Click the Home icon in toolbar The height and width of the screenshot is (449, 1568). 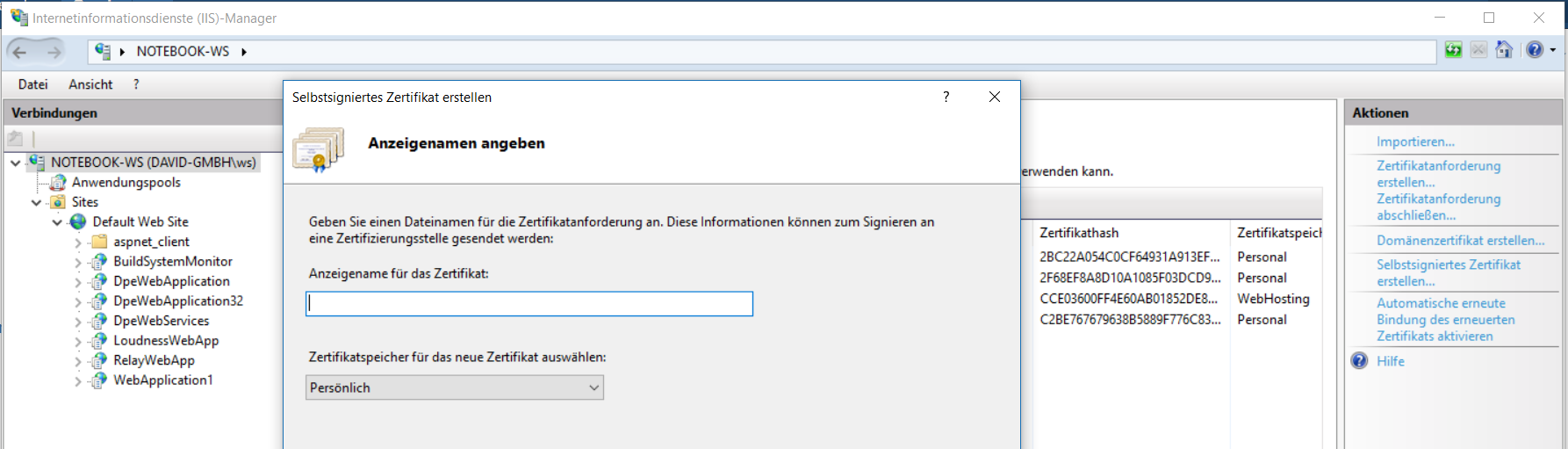(x=1504, y=50)
